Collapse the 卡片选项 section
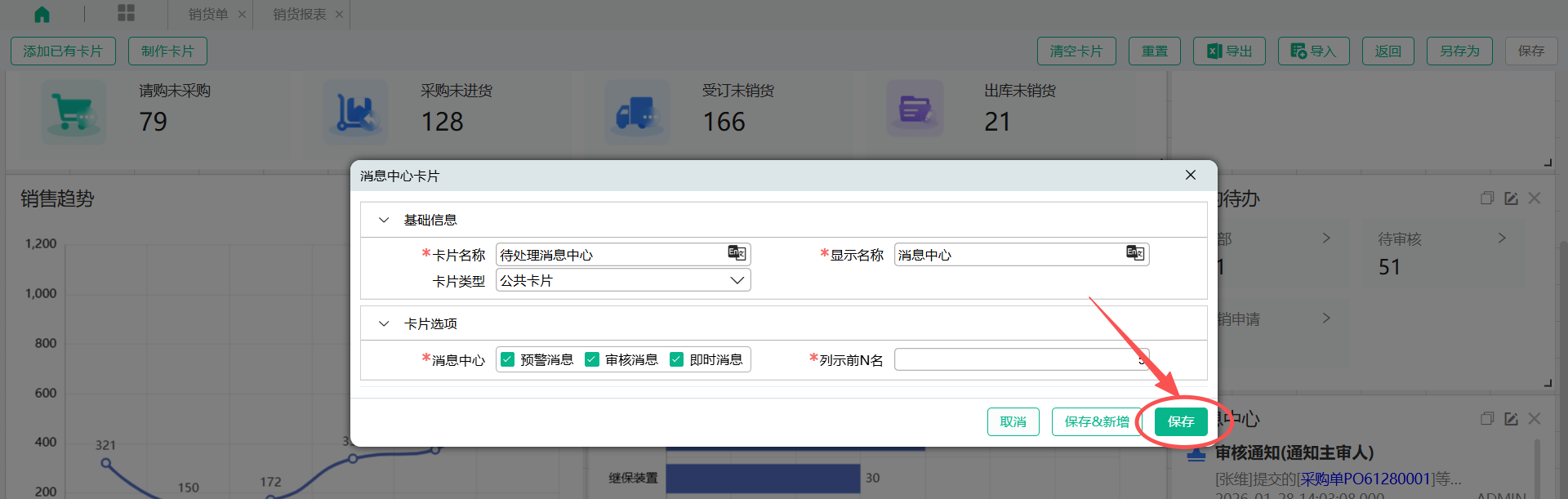1568x499 pixels. click(x=384, y=323)
